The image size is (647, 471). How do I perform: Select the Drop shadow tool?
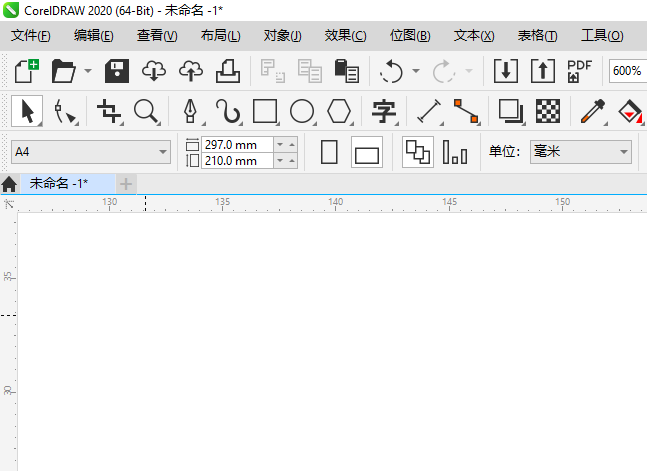tap(511, 111)
